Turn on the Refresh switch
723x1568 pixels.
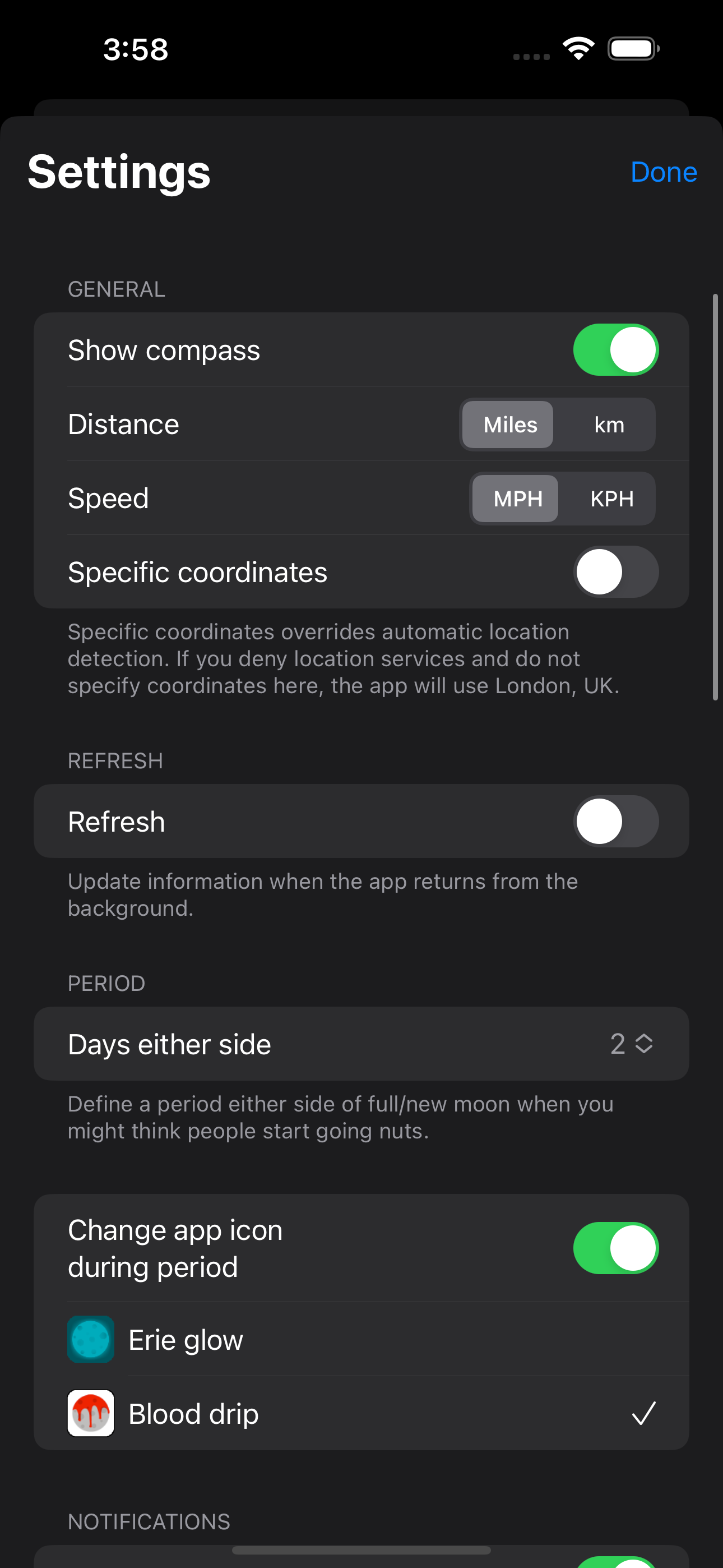point(615,821)
